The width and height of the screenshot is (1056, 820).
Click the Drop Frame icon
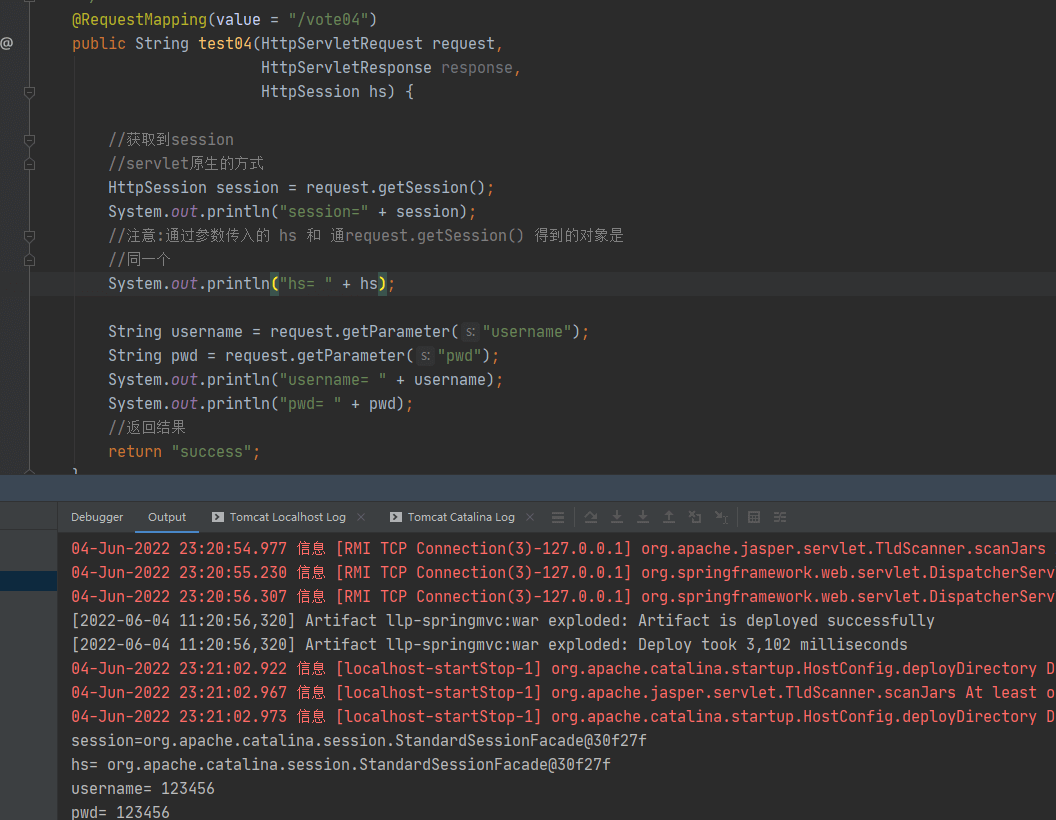(695, 517)
